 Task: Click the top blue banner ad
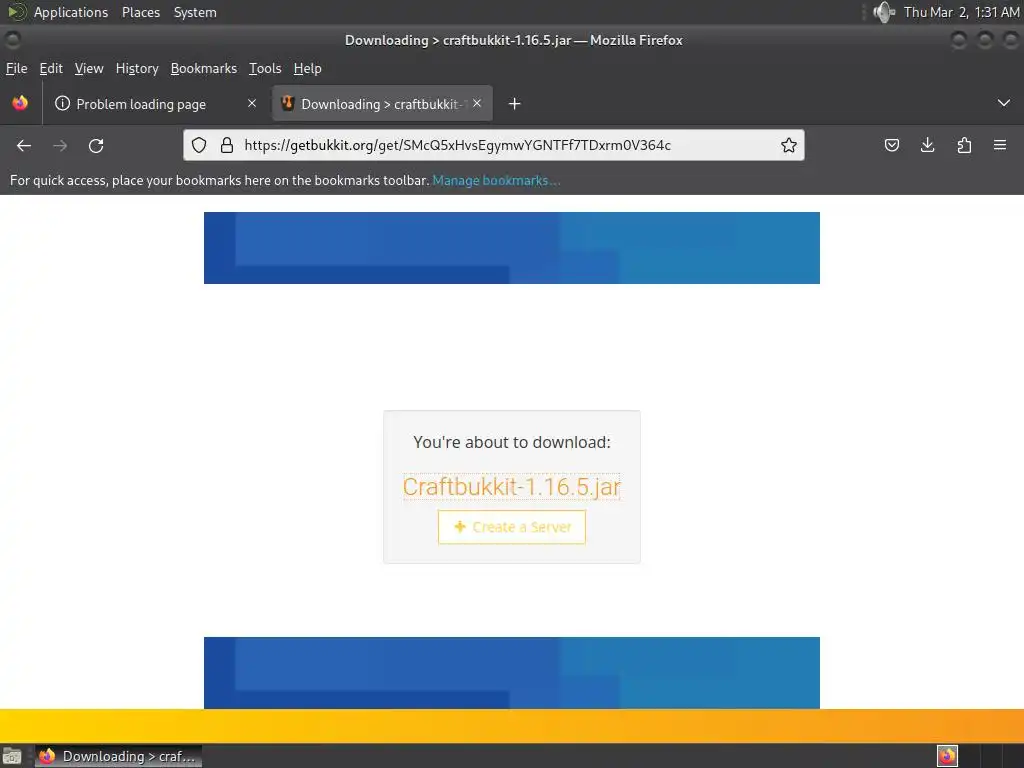tap(511, 248)
